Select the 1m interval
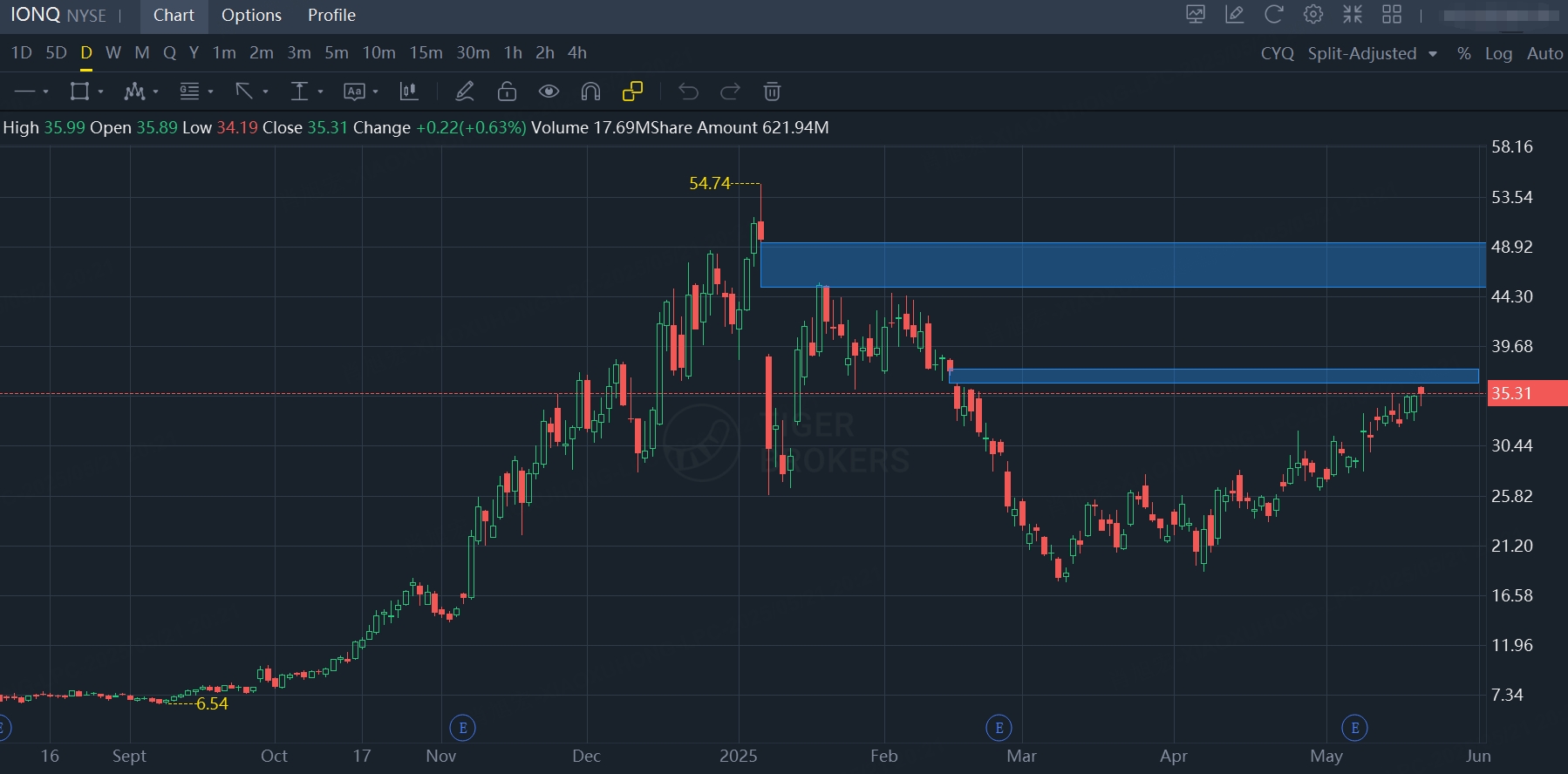The image size is (1568, 774). [224, 53]
